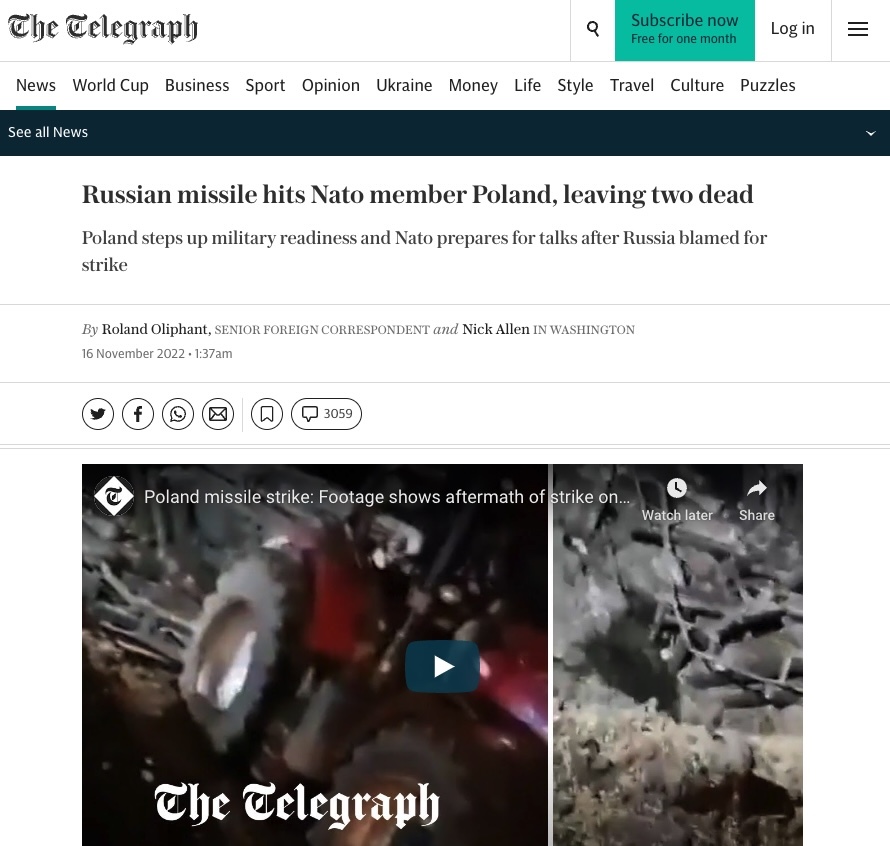Expand the See all News chevron
The height and width of the screenshot is (846, 890).
(x=870, y=133)
